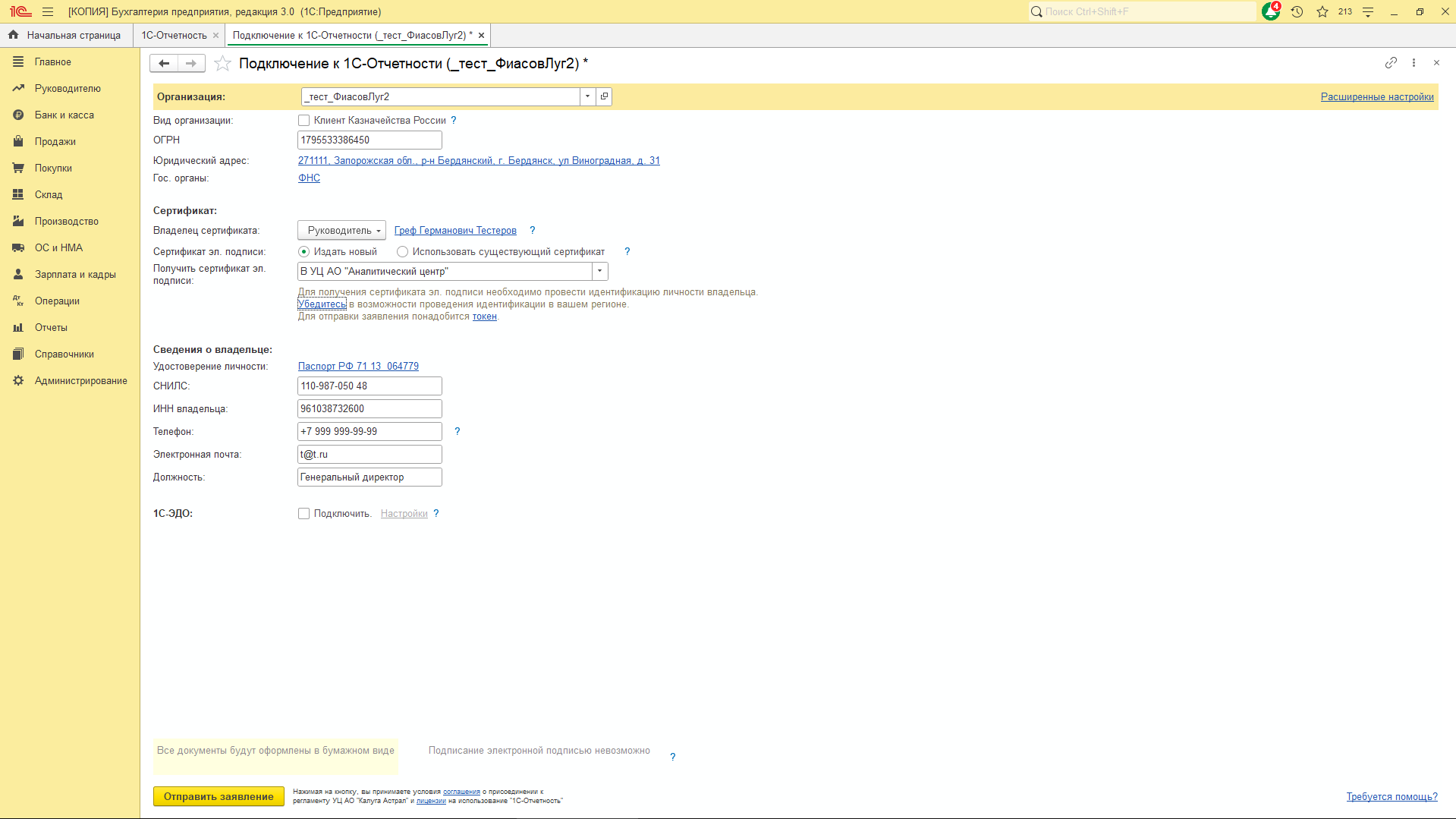Open the title bar settings lines icon

tap(1368, 11)
